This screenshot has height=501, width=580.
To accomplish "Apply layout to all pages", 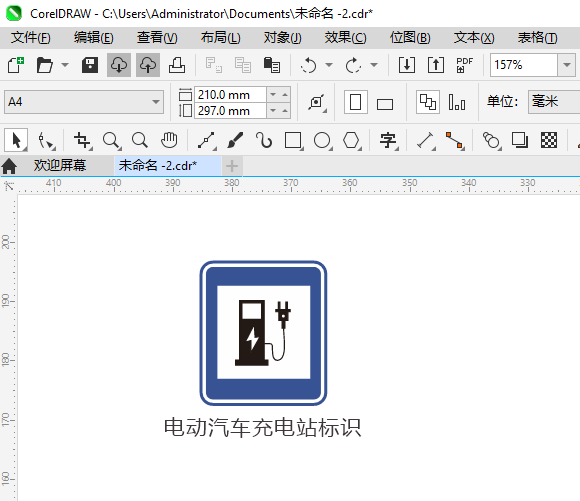I will tap(428, 102).
